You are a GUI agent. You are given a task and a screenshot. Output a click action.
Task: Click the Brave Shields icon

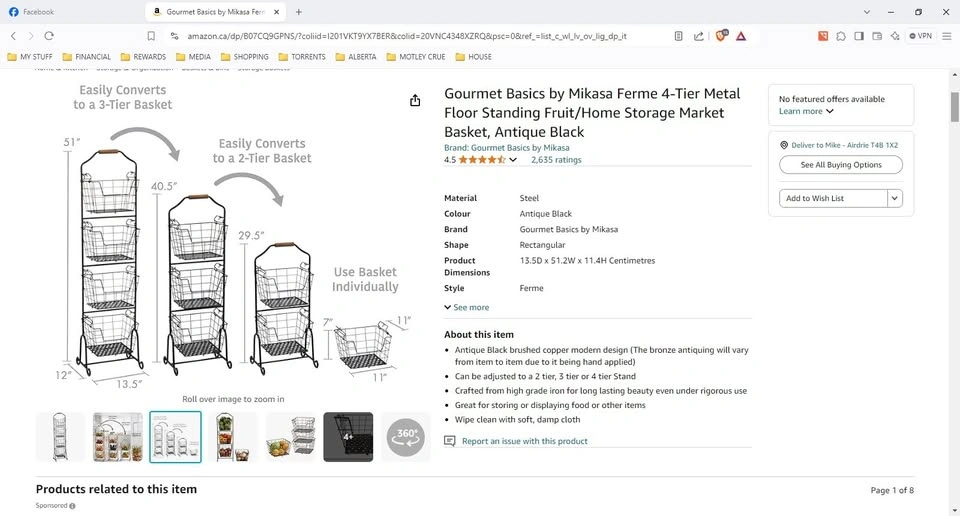click(x=721, y=36)
